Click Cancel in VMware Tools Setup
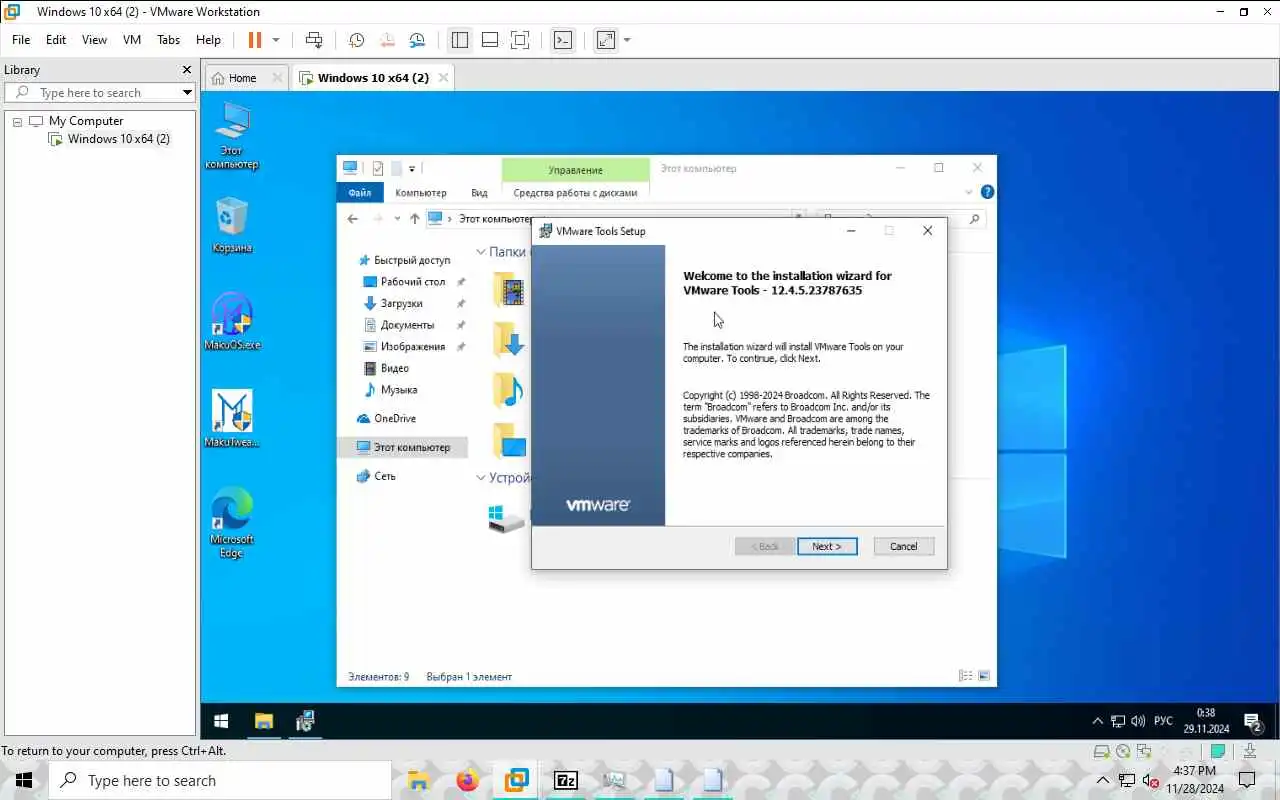Viewport: 1280px width, 800px height. [903, 546]
